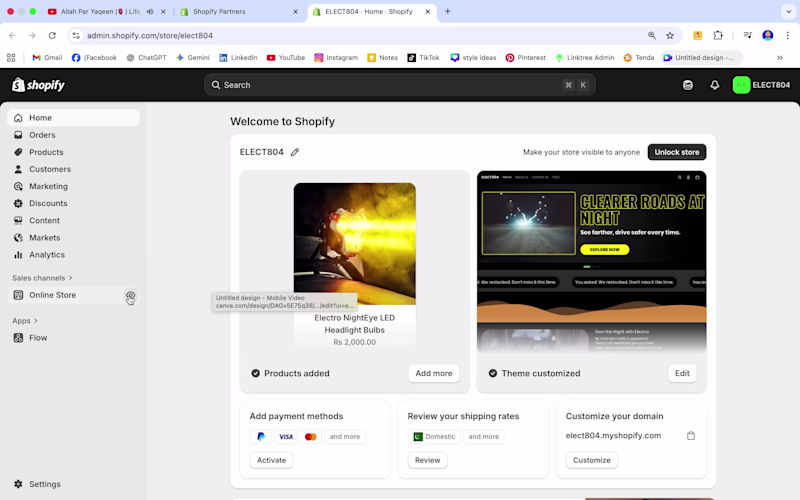Open browser zoom magnifier icon
Image resolution: width=800 pixels, height=500 pixels.
pyautogui.click(x=652, y=35)
